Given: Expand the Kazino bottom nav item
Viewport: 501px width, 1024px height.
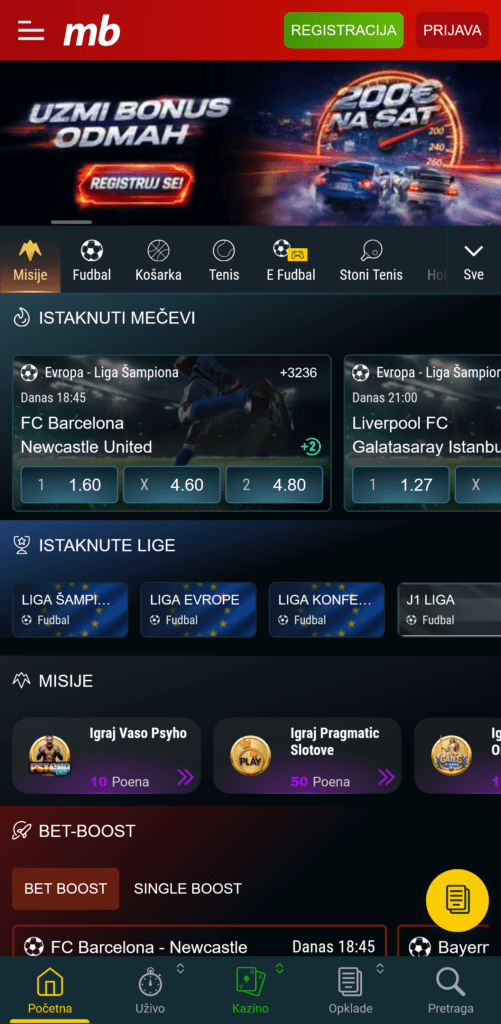Looking at the screenshot, I should (x=280, y=968).
